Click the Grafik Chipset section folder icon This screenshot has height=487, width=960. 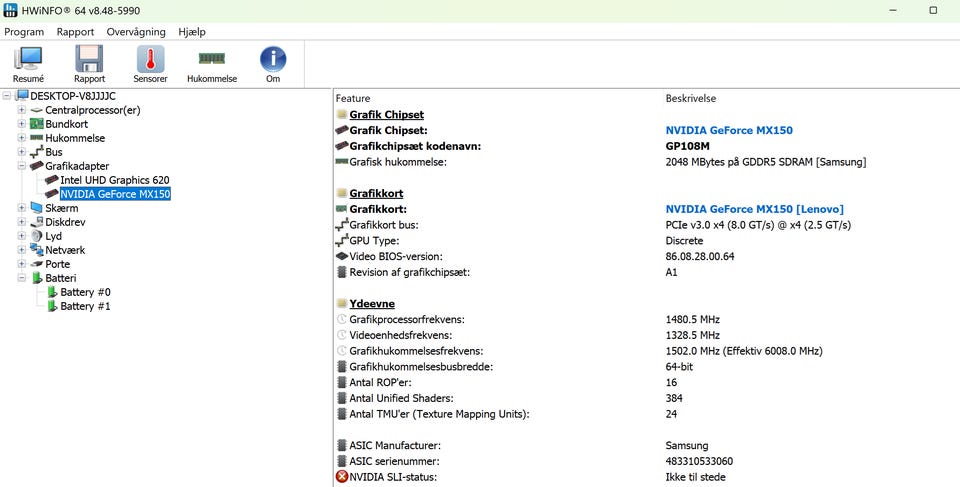pyautogui.click(x=342, y=115)
